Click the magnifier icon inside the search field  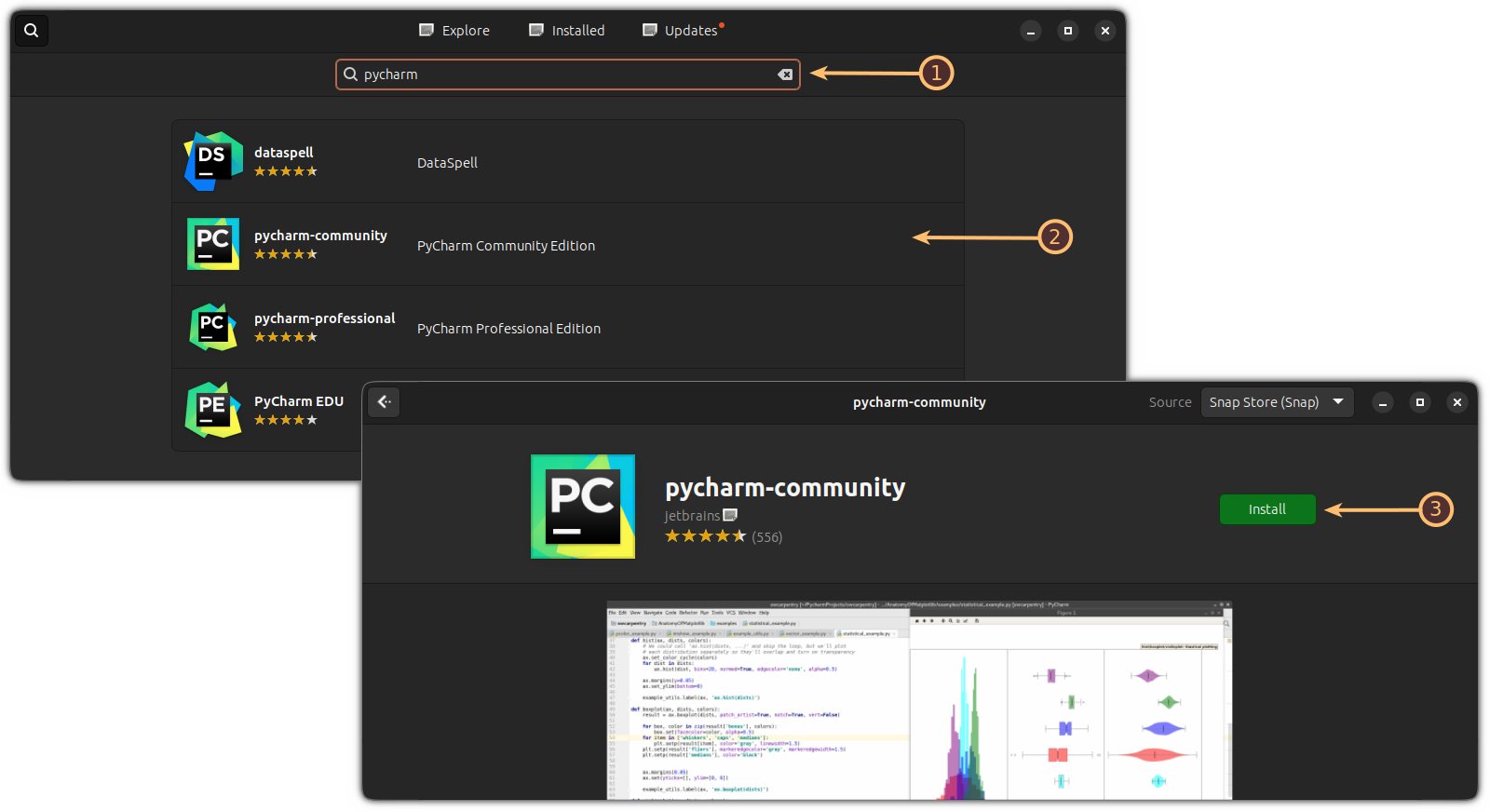[x=351, y=74]
